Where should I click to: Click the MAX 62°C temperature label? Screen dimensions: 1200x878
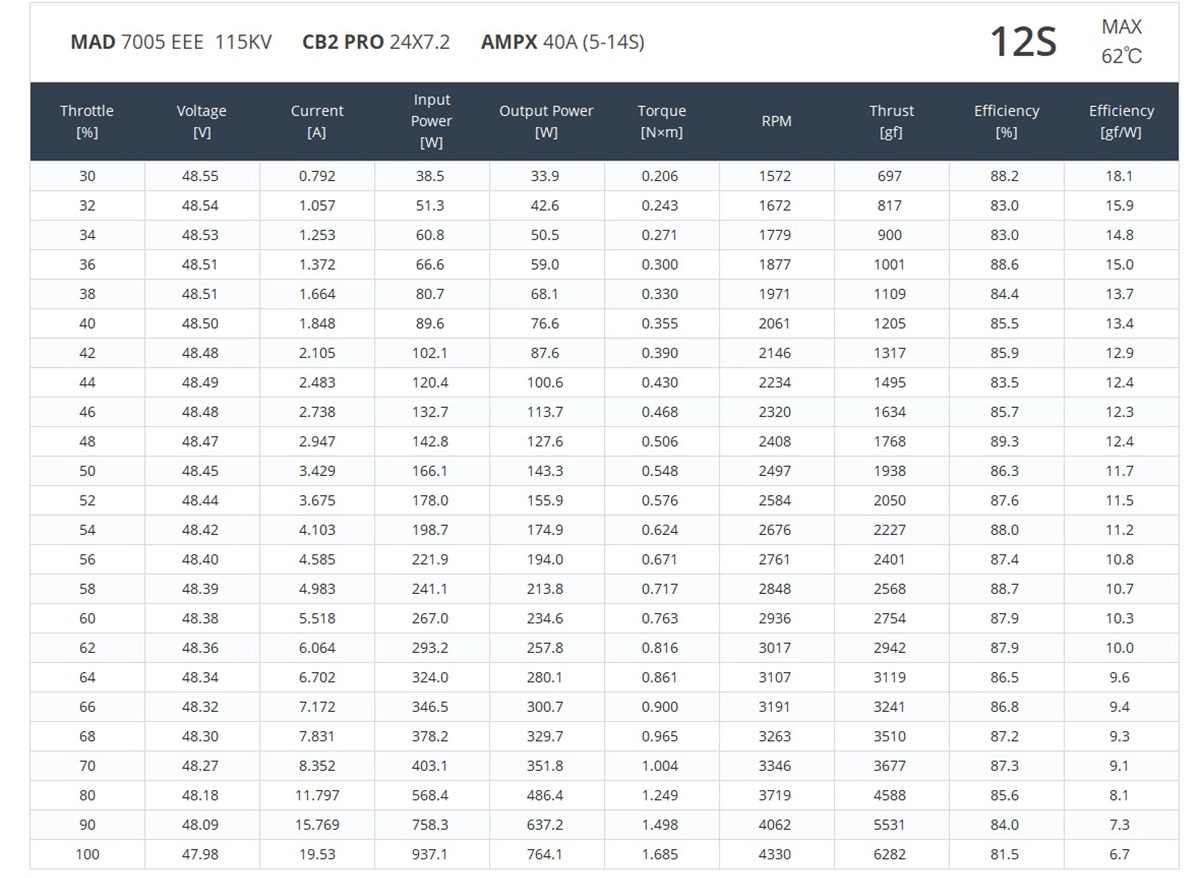coord(1121,42)
